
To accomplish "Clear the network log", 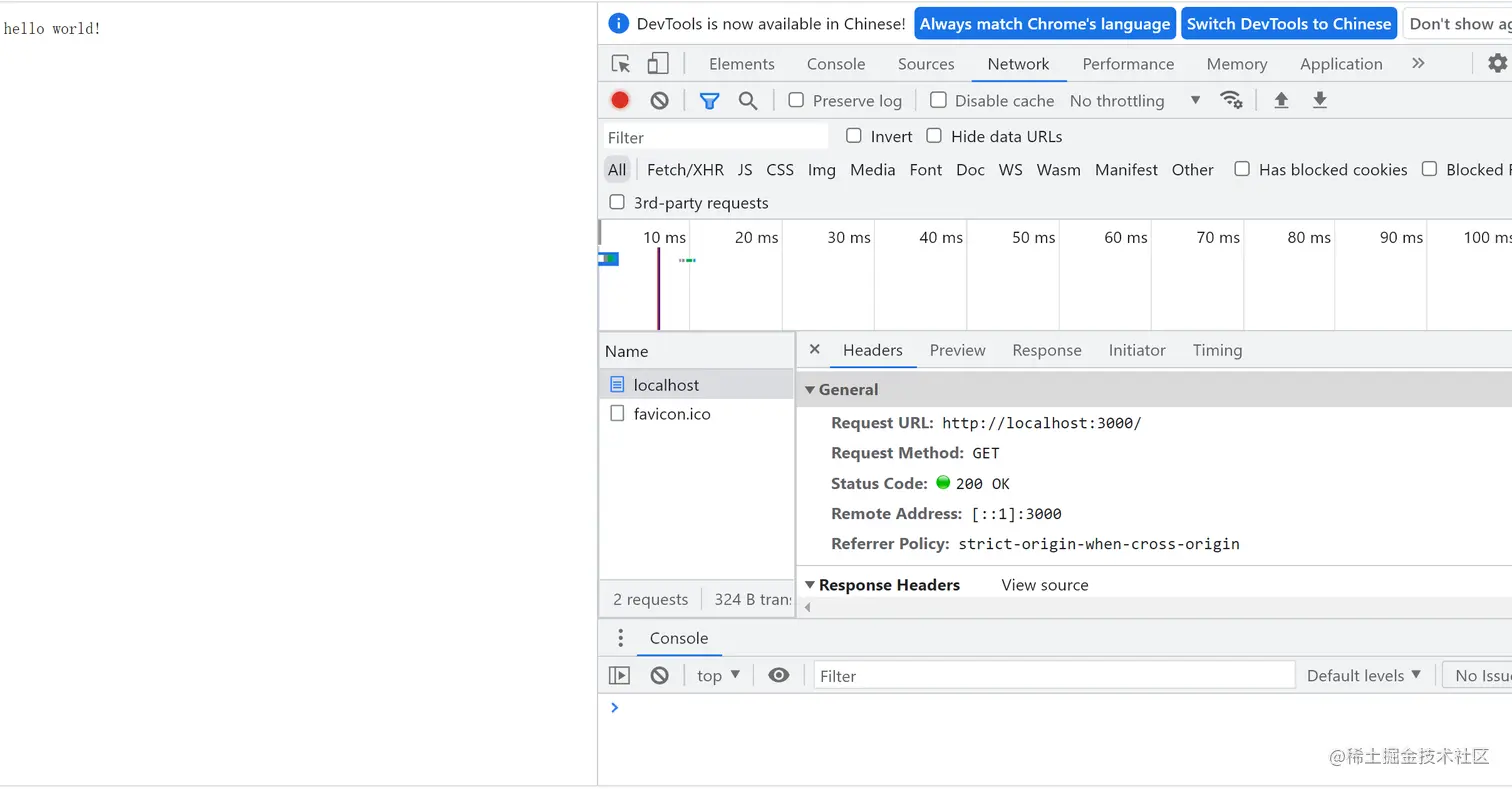I will 659,100.
